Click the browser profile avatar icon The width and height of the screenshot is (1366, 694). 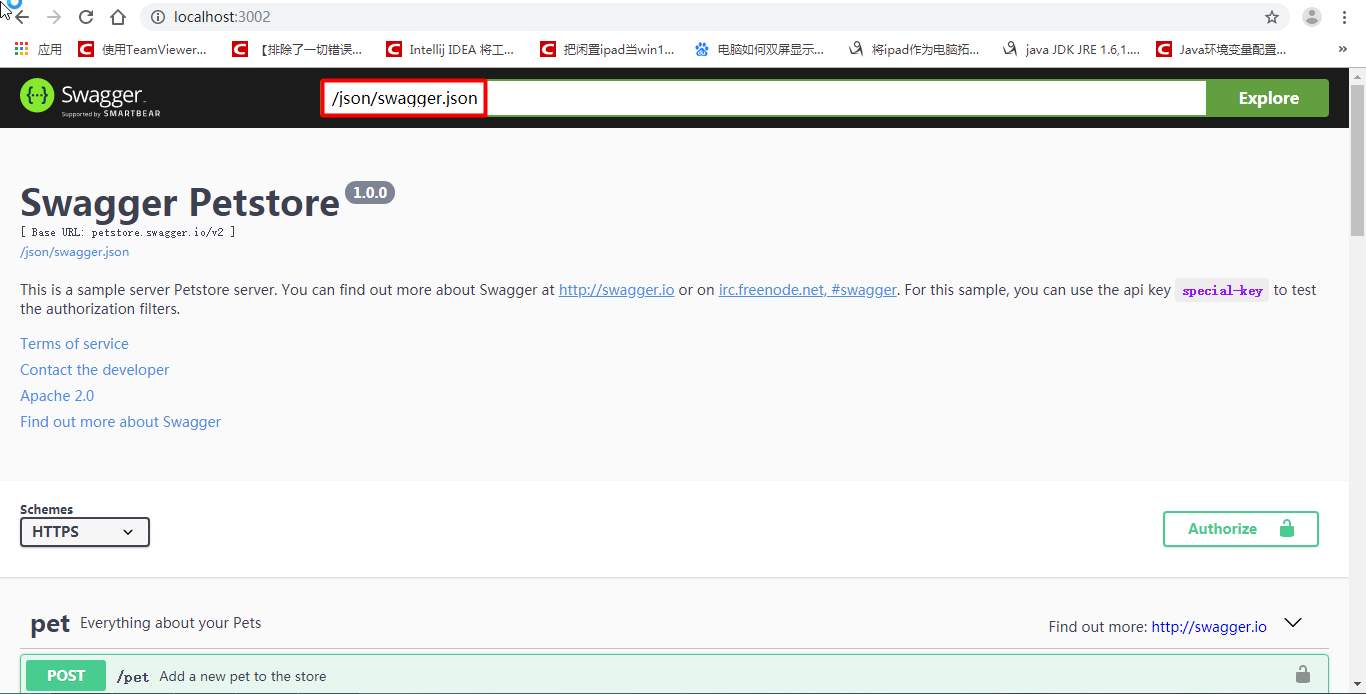click(x=1311, y=16)
